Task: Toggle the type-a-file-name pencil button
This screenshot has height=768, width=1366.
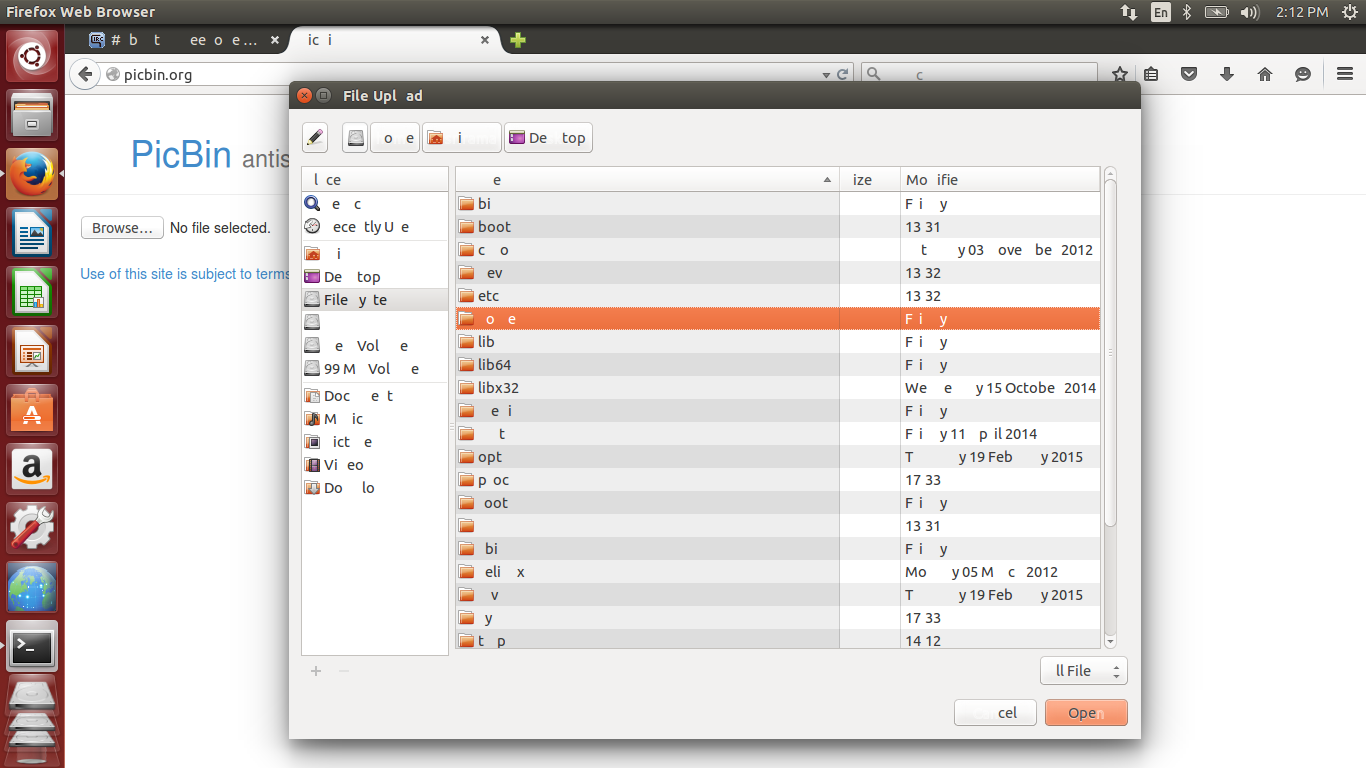Action: 315,138
